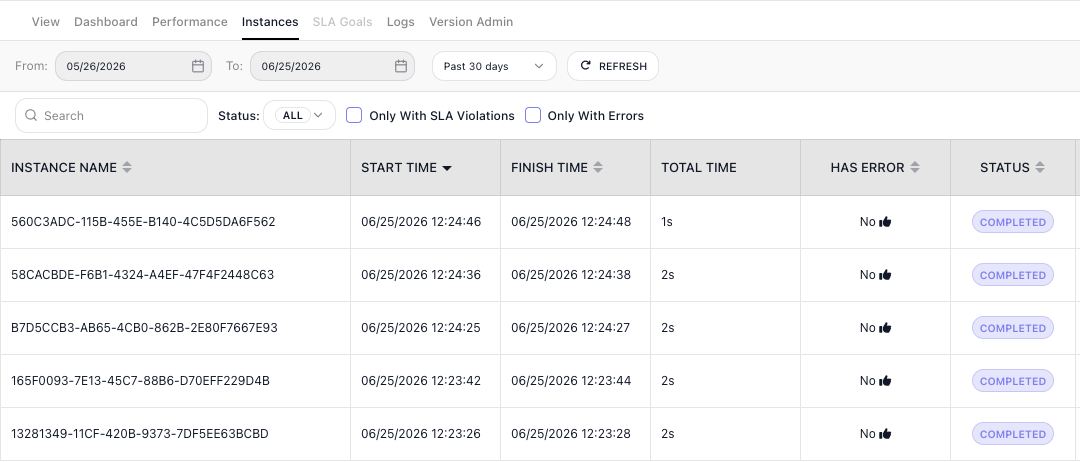Image resolution: width=1080 pixels, height=462 pixels.
Task: Open the Past 30 days dropdown
Action: [494, 66]
